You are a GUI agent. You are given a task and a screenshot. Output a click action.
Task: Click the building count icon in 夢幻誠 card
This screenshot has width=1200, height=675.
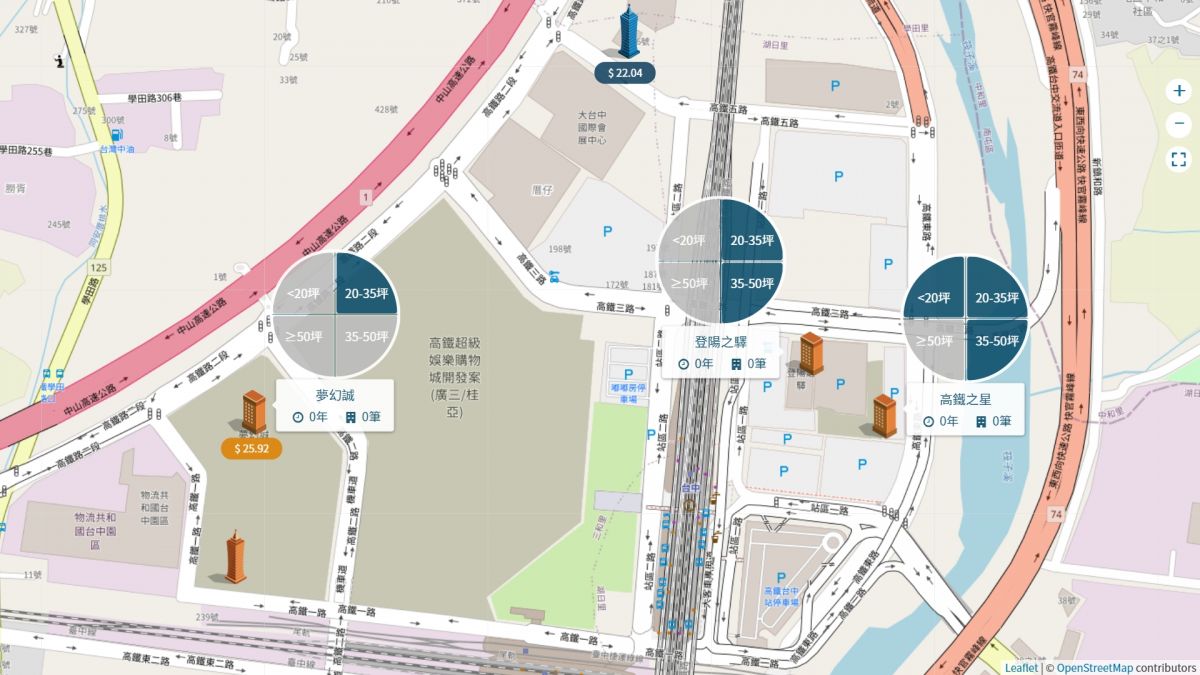[352, 418]
